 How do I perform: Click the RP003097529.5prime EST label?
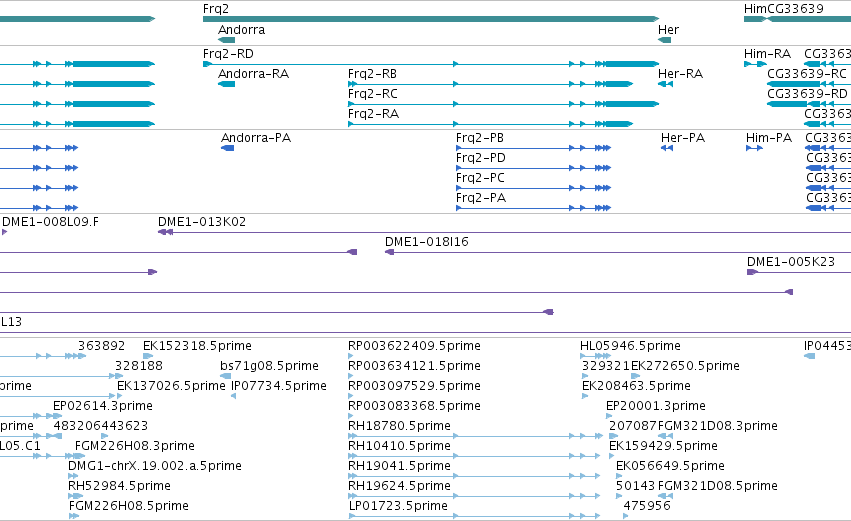coord(414,386)
